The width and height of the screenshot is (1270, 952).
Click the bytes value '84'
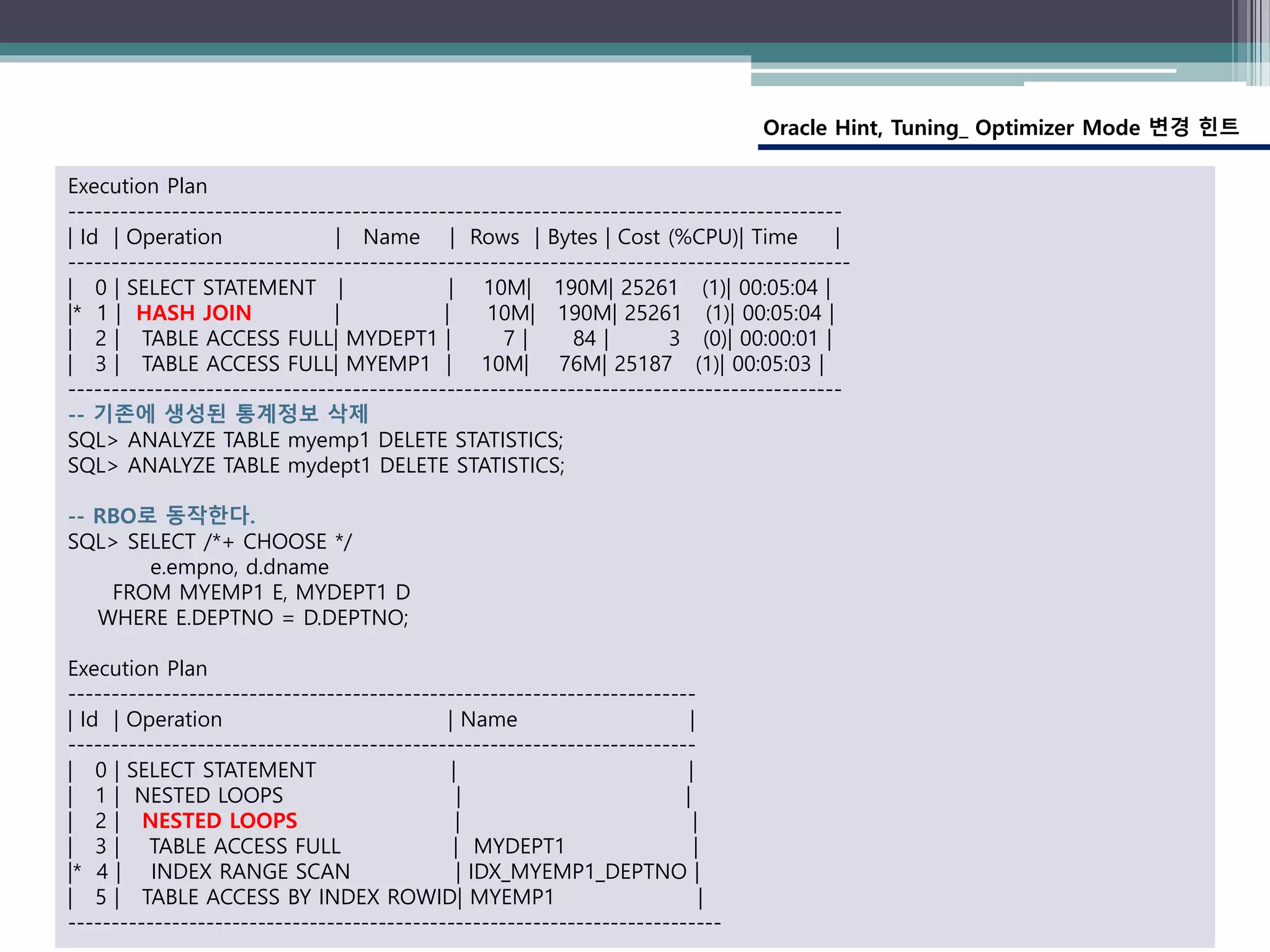(584, 338)
